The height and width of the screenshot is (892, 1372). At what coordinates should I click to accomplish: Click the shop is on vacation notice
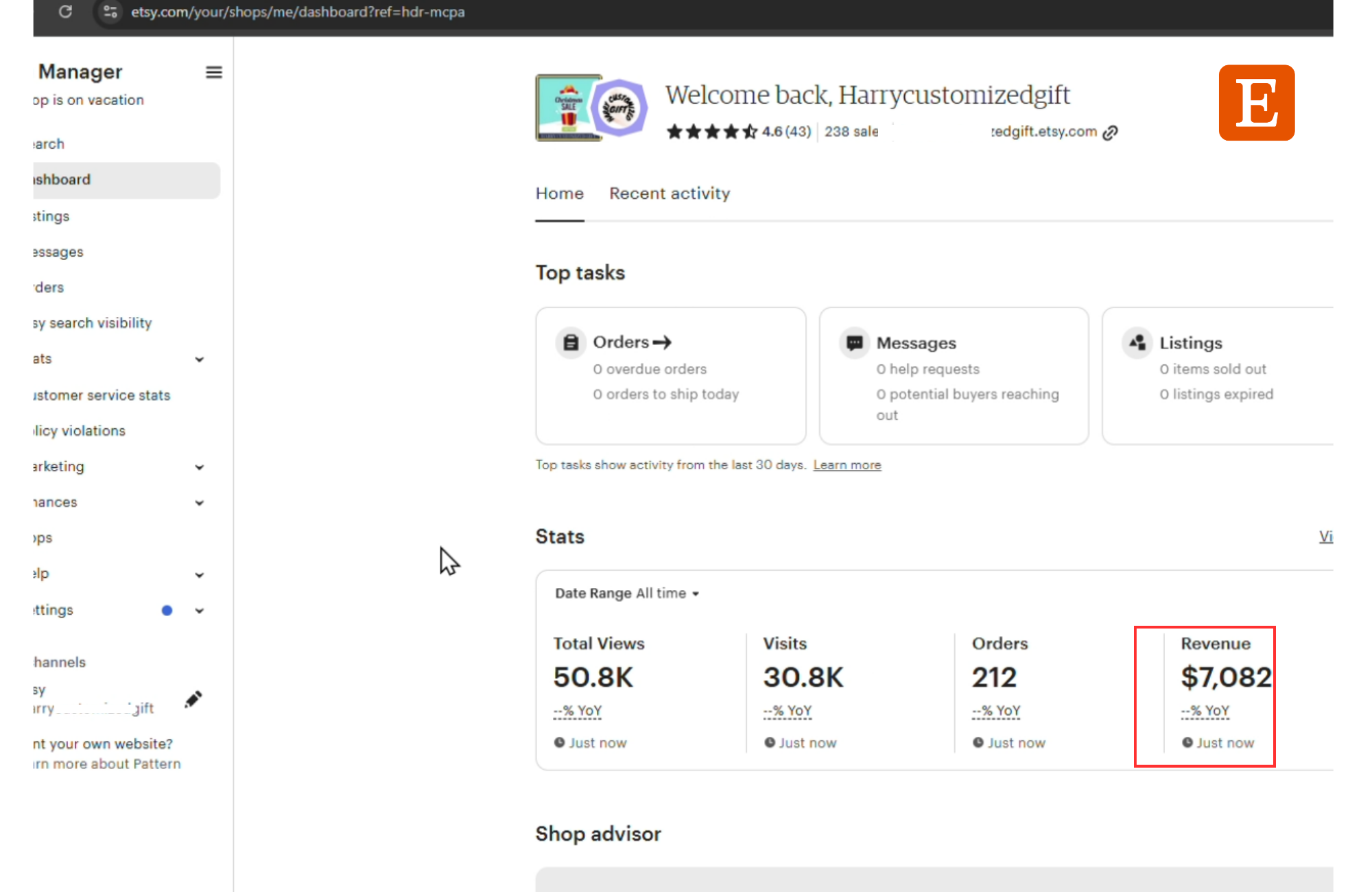(x=88, y=100)
